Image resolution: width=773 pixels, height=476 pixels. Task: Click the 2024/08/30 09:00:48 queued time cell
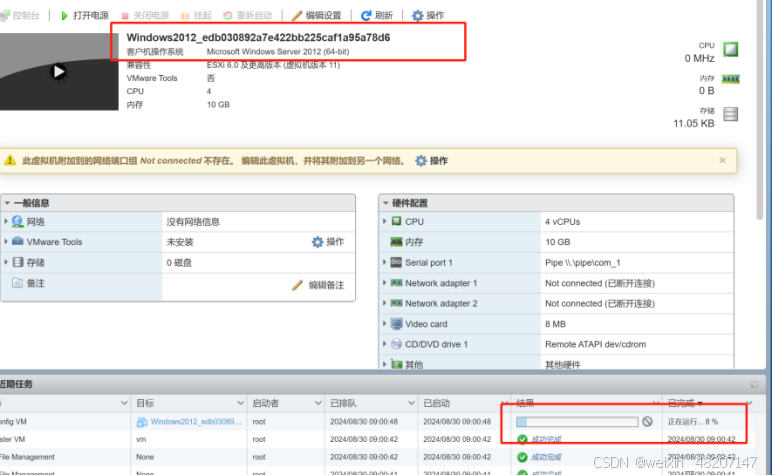(x=363, y=422)
